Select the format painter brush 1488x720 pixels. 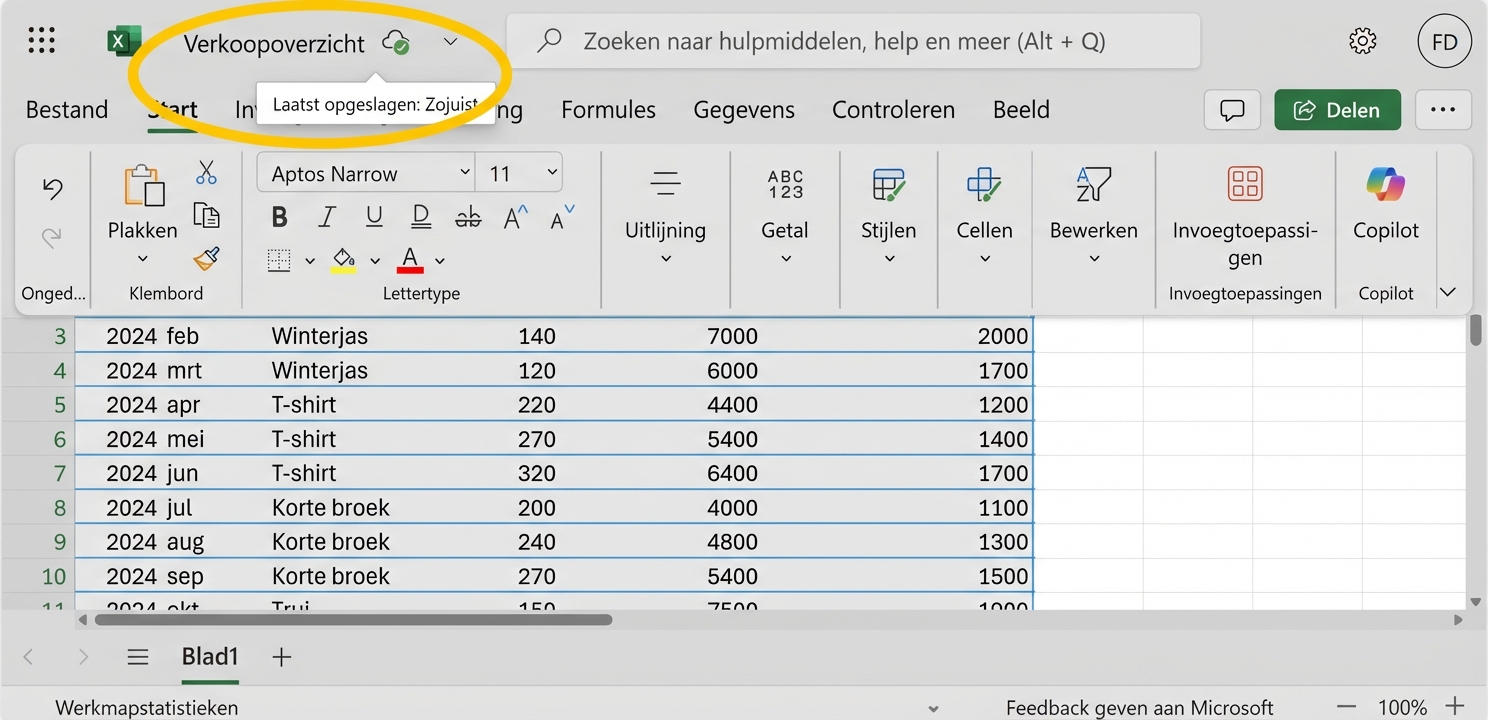205,258
